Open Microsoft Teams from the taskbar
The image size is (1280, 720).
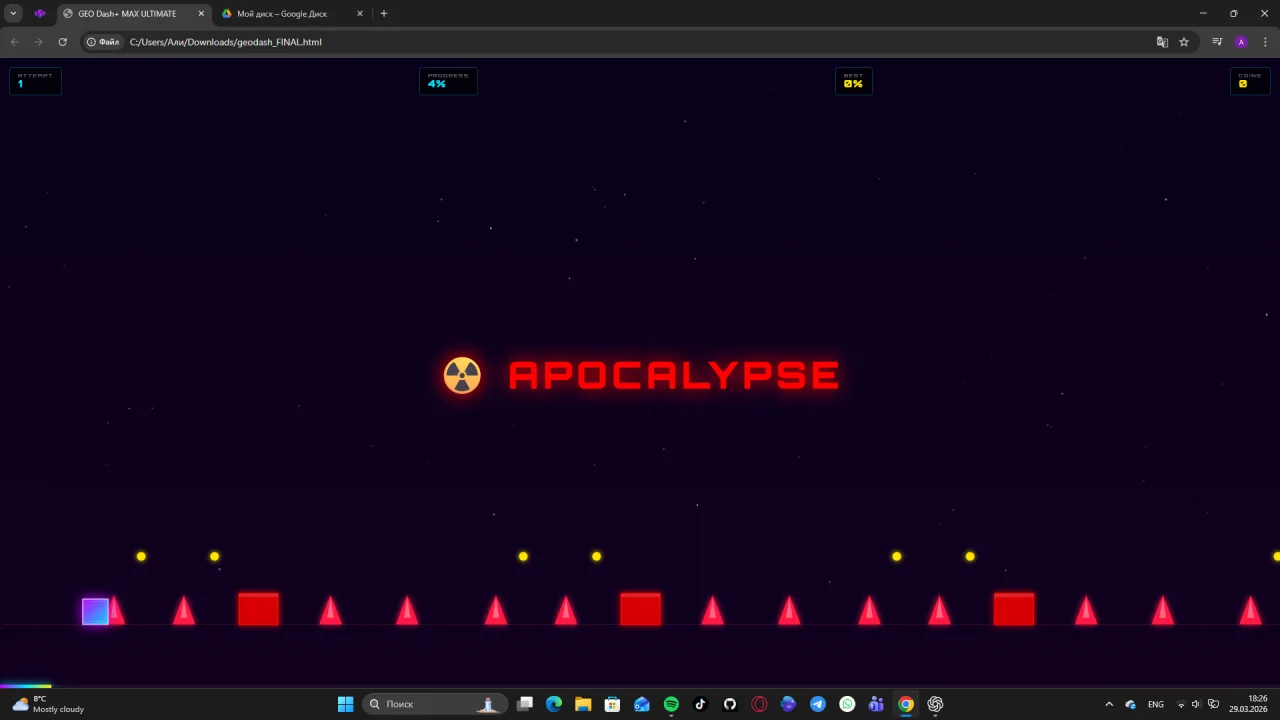point(876,704)
